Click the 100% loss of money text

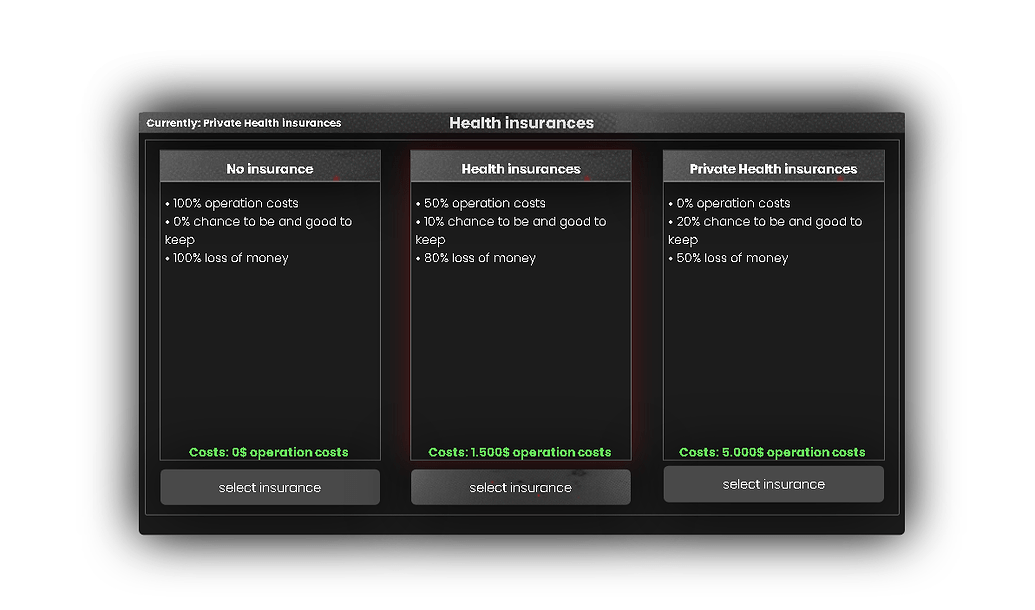pyautogui.click(x=228, y=257)
